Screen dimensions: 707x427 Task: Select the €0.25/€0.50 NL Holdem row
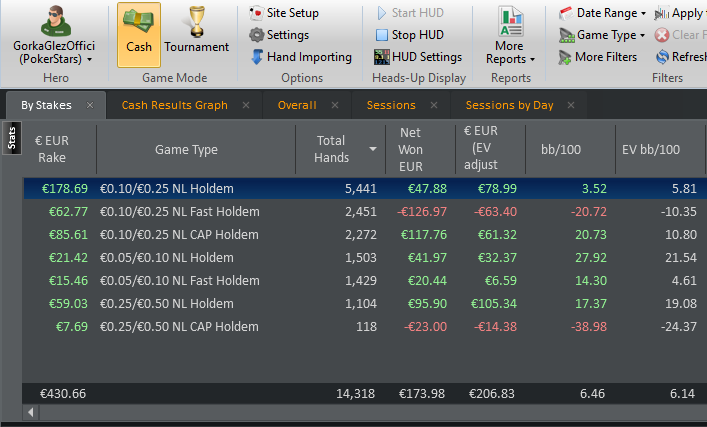click(364, 303)
